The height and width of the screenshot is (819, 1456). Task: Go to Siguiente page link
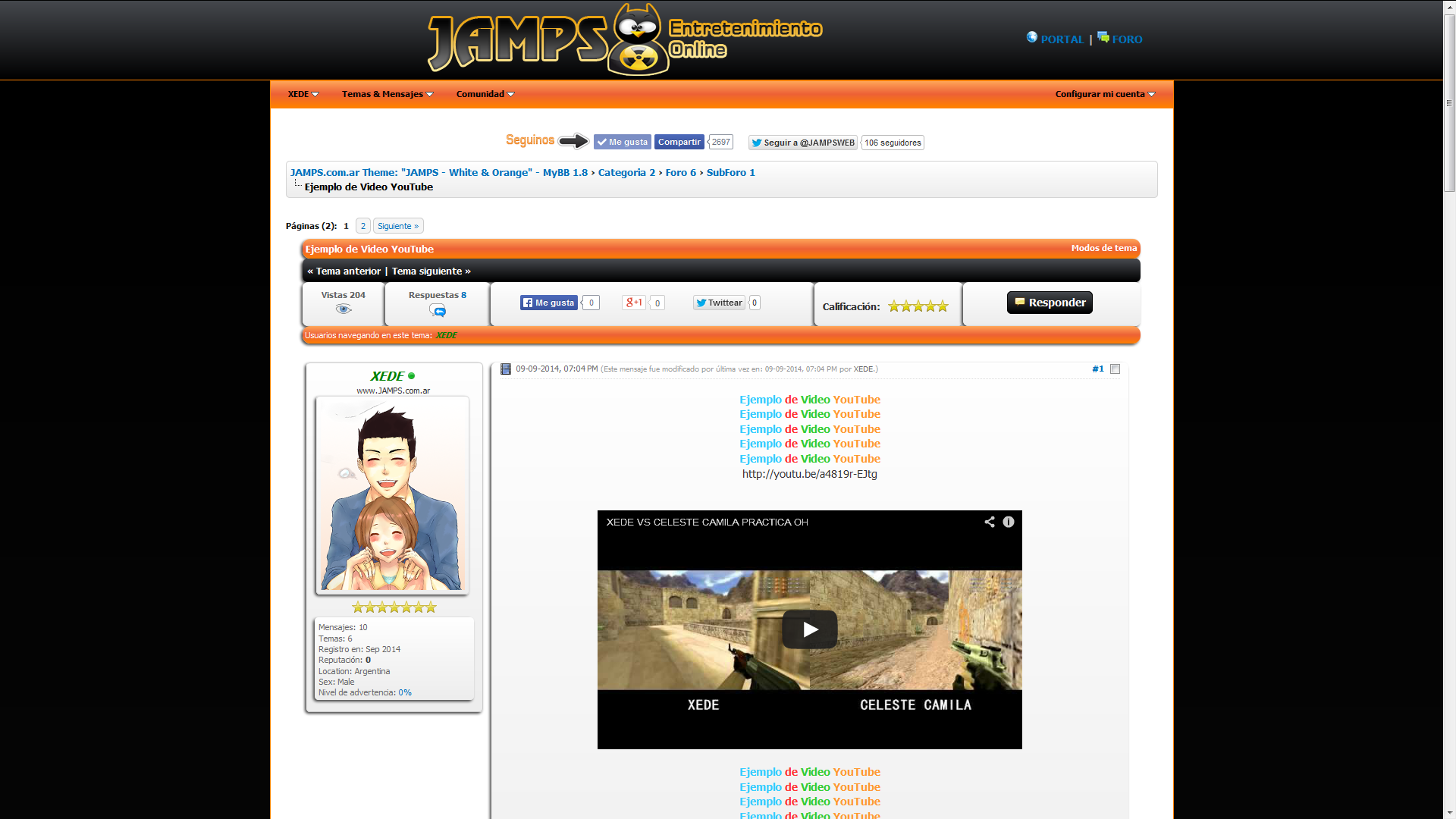[x=398, y=226]
